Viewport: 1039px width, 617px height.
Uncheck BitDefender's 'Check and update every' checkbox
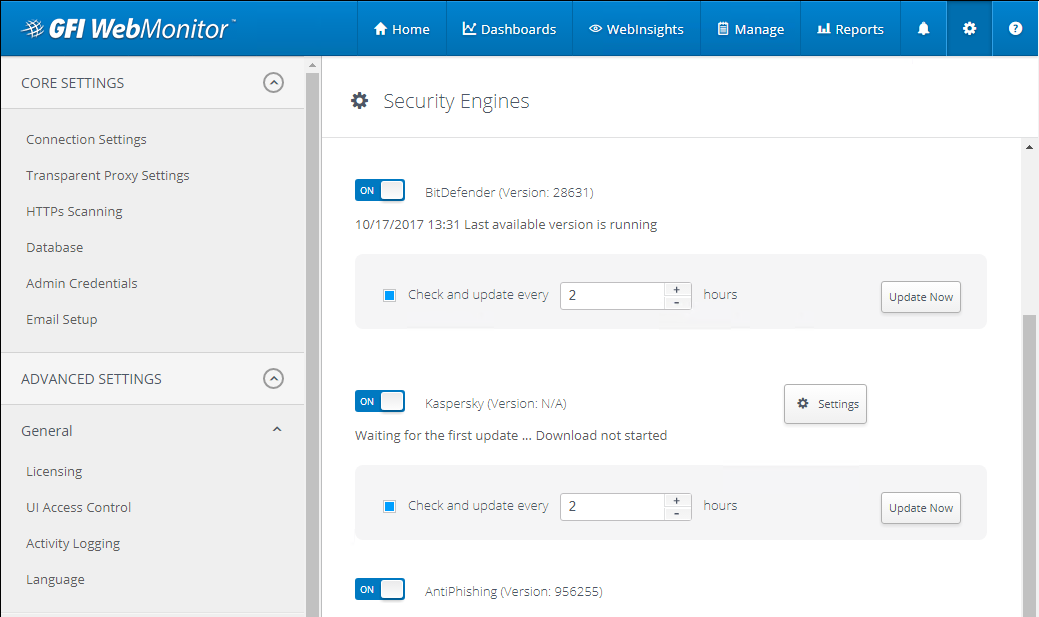[390, 296]
